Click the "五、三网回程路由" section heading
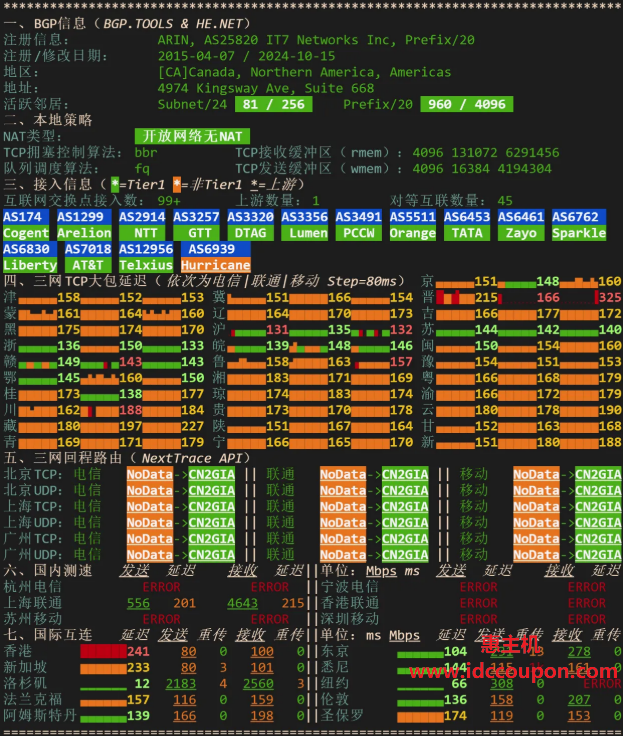This screenshot has height=736, width=623. click(x=62, y=458)
